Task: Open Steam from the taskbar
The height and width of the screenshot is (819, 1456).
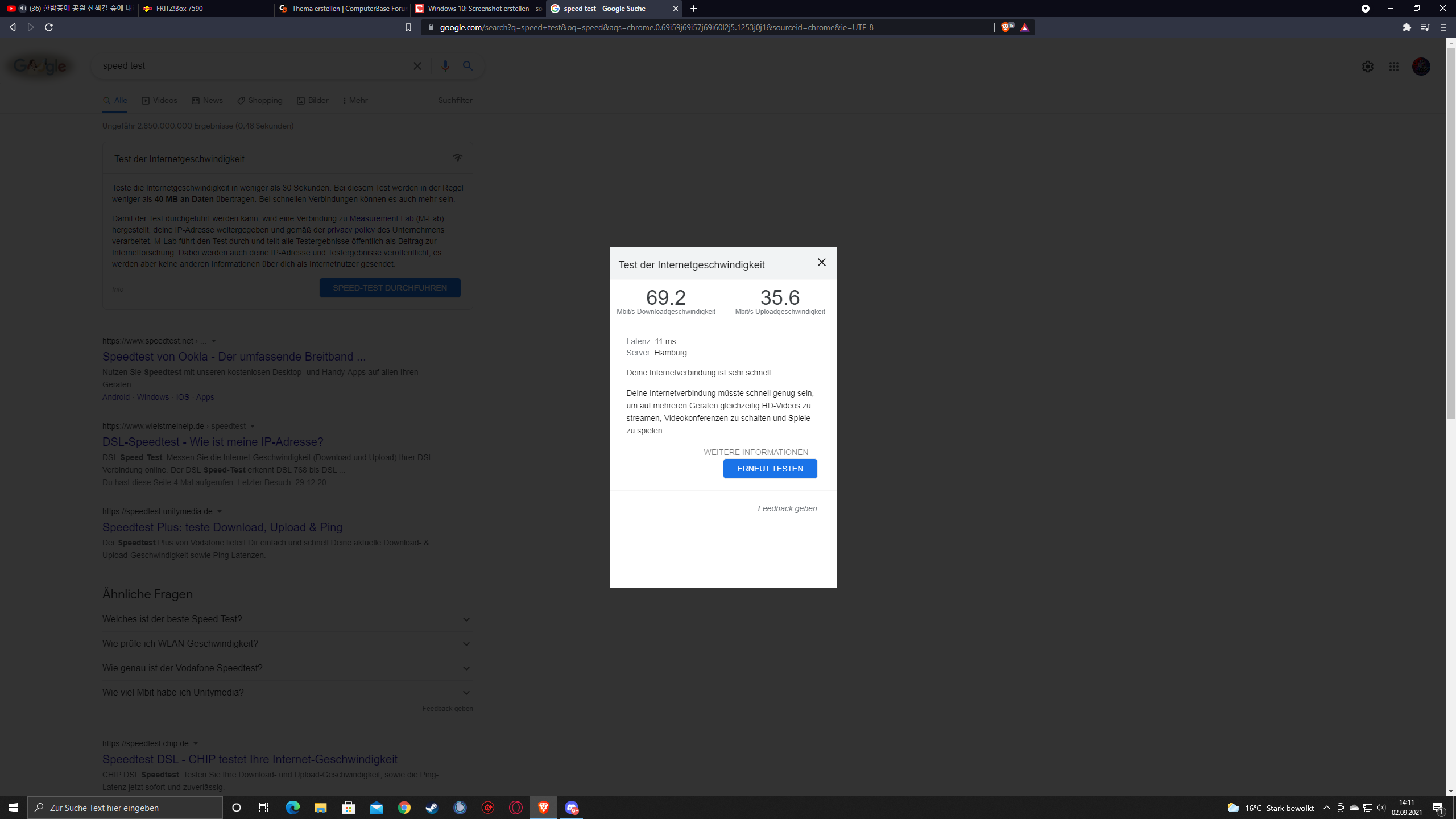Action: (432, 808)
